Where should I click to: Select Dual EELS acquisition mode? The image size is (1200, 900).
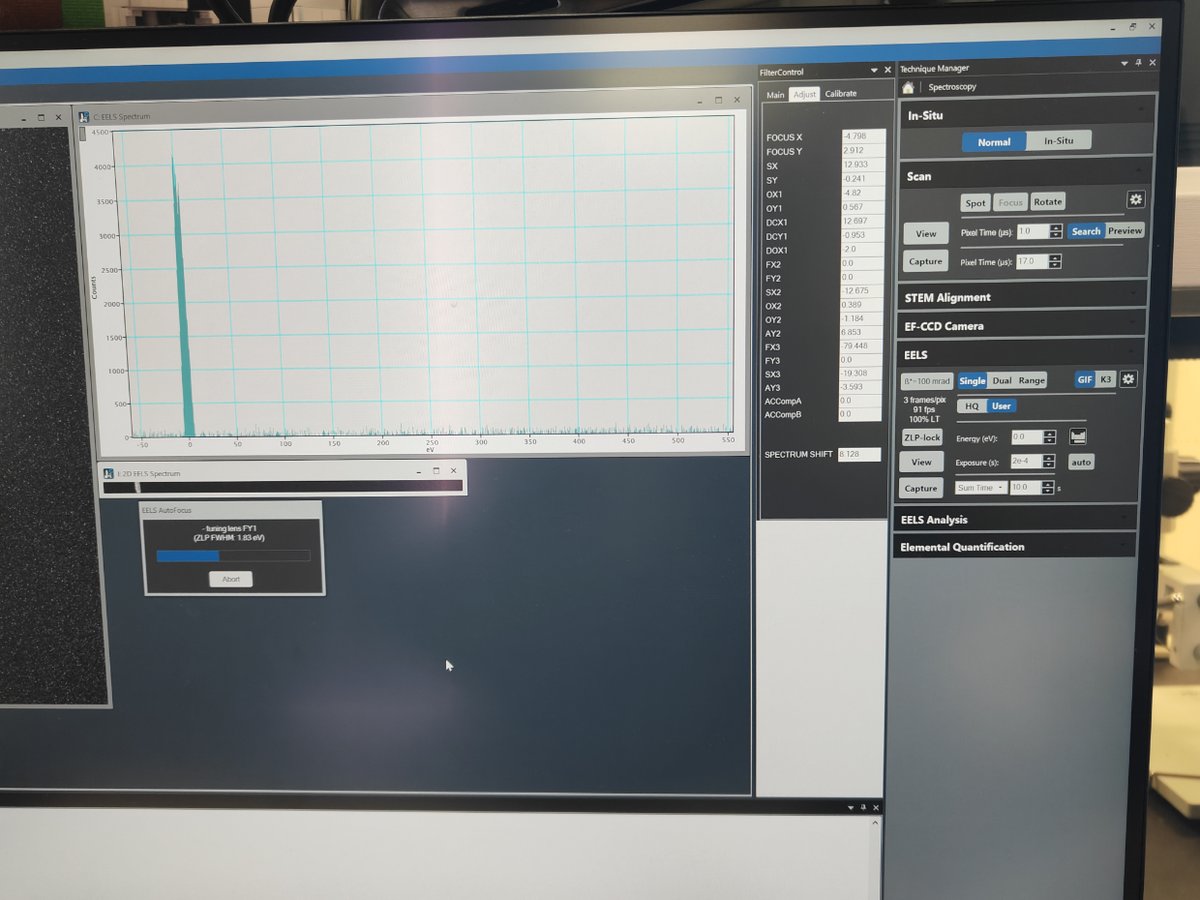coord(1001,380)
